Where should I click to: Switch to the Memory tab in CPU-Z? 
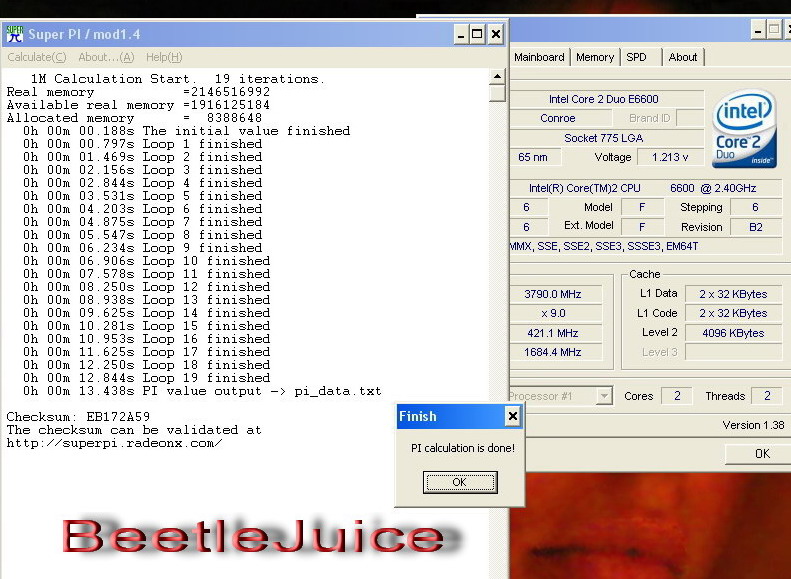click(x=595, y=57)
